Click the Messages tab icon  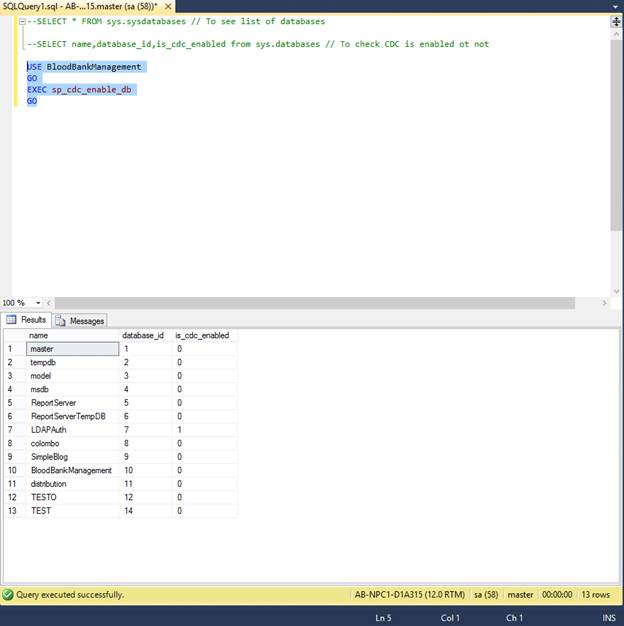(60, 321)
